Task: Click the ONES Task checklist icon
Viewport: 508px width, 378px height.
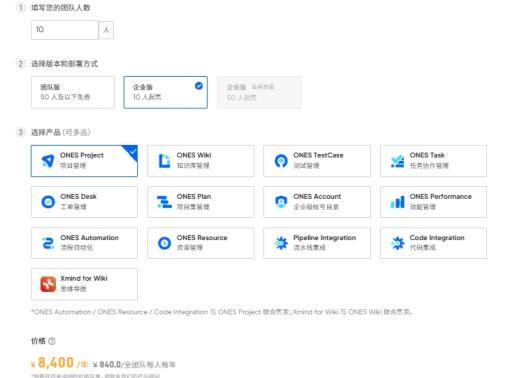Action: pos(398,161)
